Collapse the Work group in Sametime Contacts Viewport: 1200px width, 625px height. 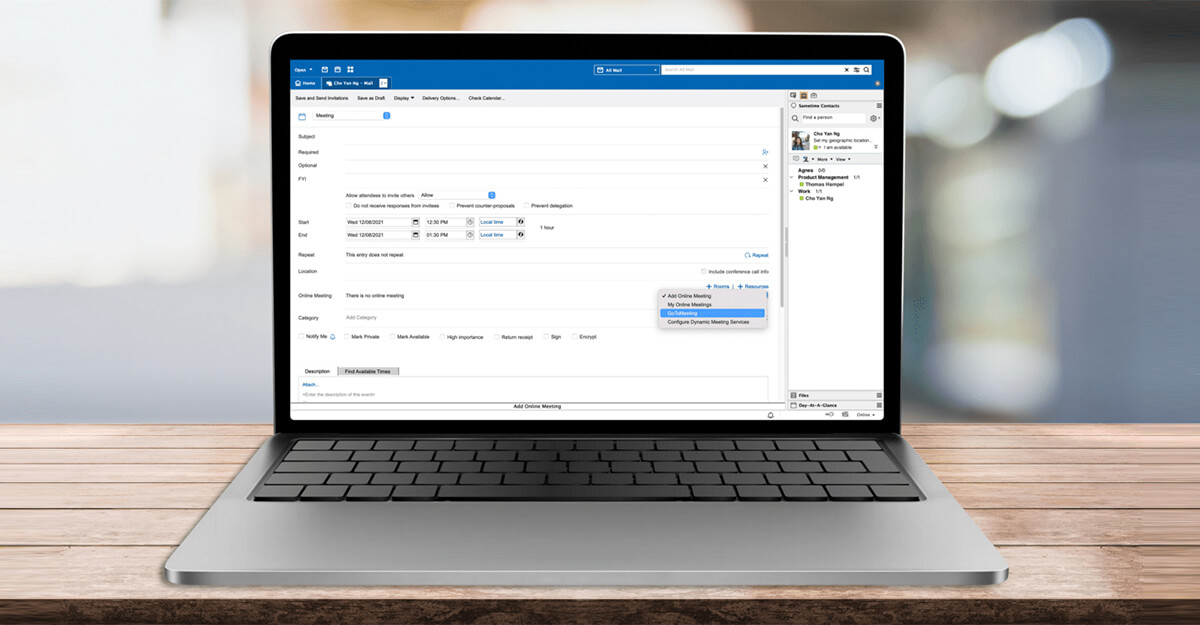(x=791, y=190)
